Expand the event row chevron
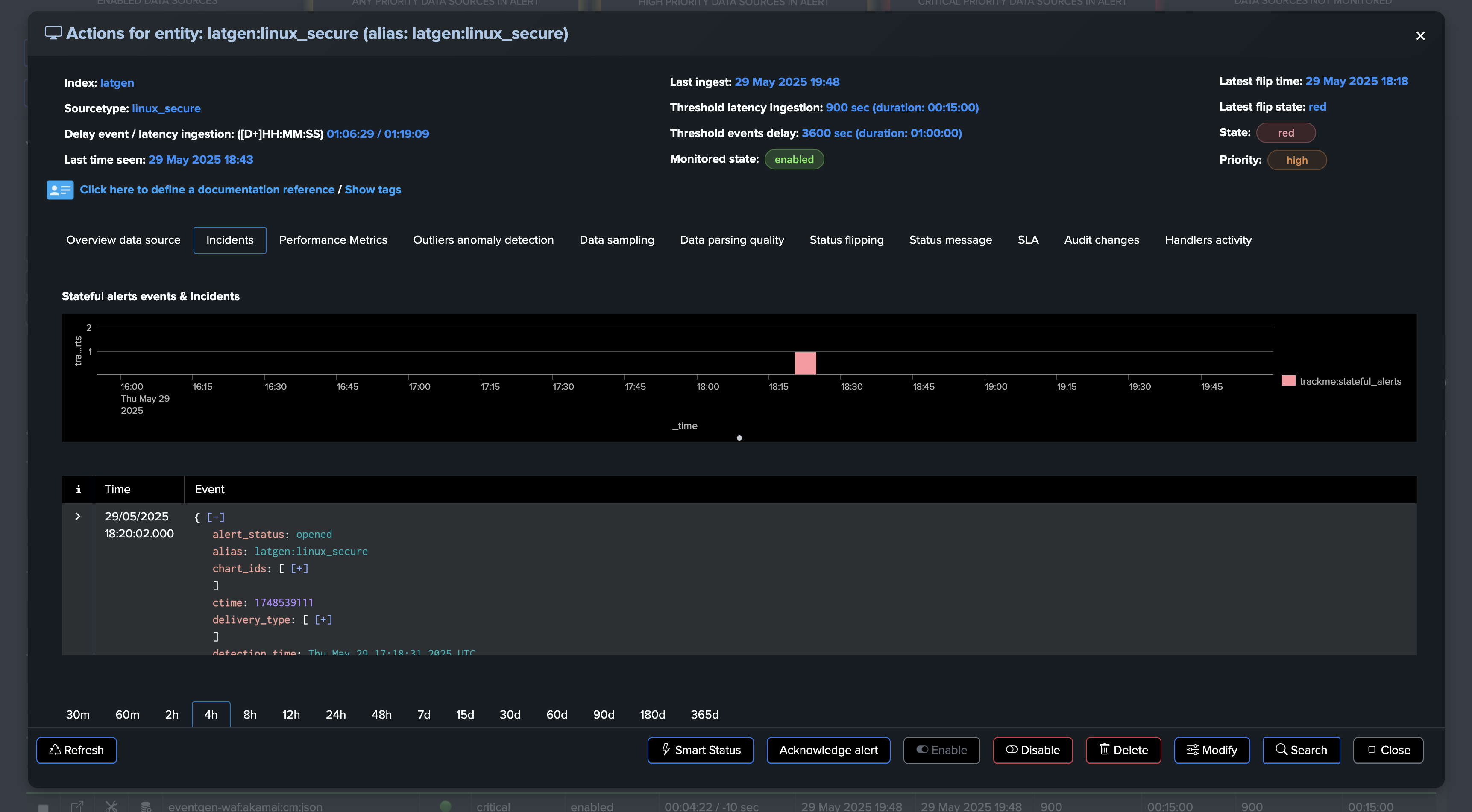Screen dimensions: 1472x812 tap(78, 516)
